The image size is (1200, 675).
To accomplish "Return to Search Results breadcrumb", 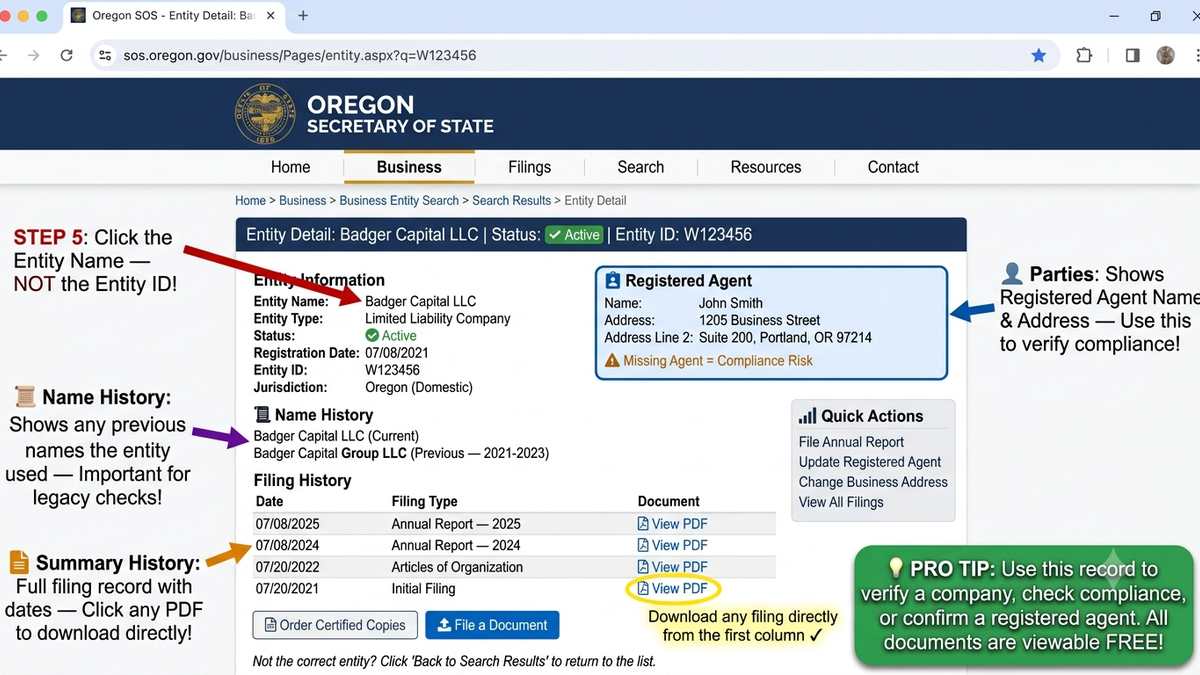I will [x=511, y=200].
